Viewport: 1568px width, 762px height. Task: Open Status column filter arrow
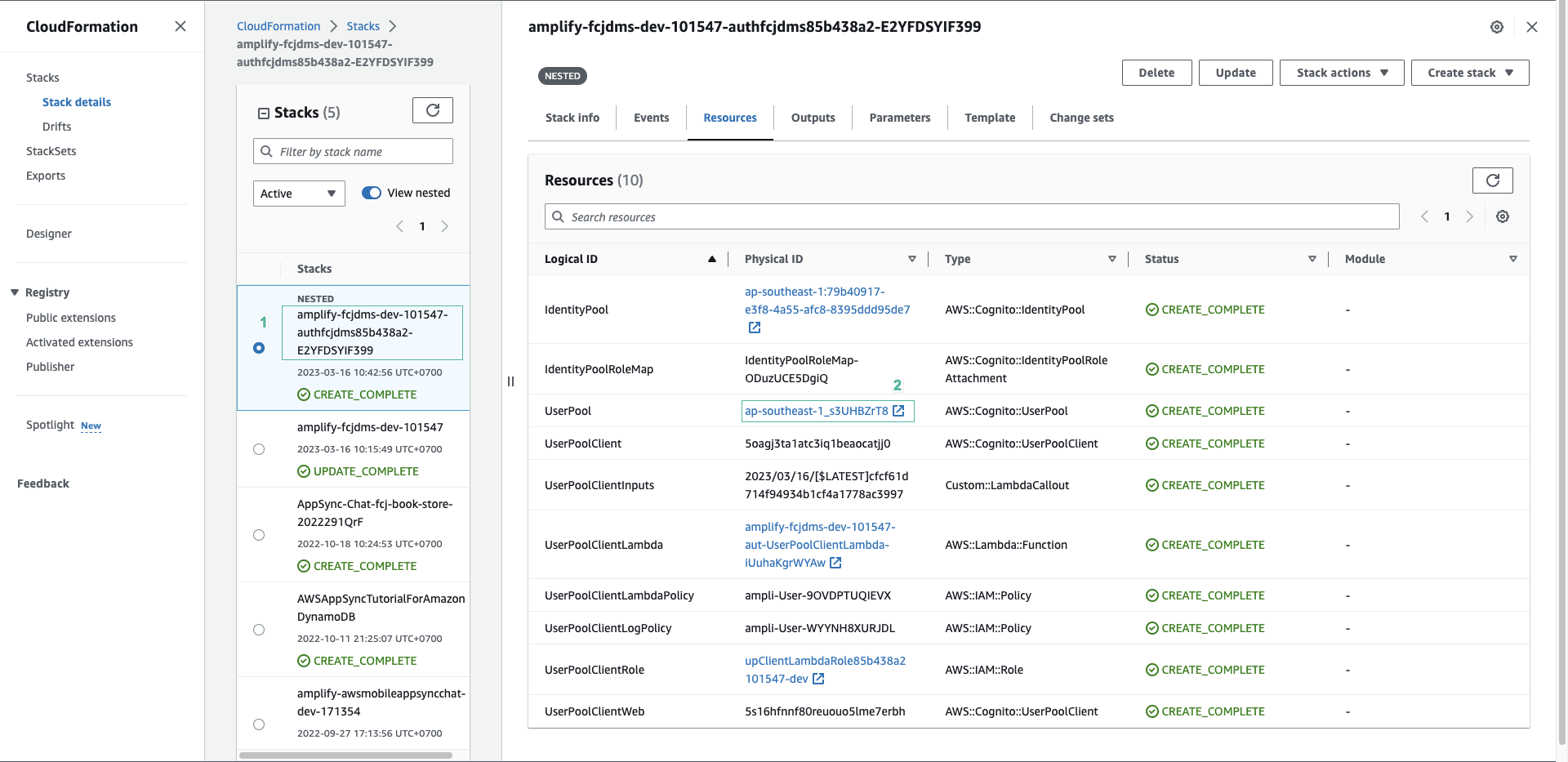coord(1312,259)
